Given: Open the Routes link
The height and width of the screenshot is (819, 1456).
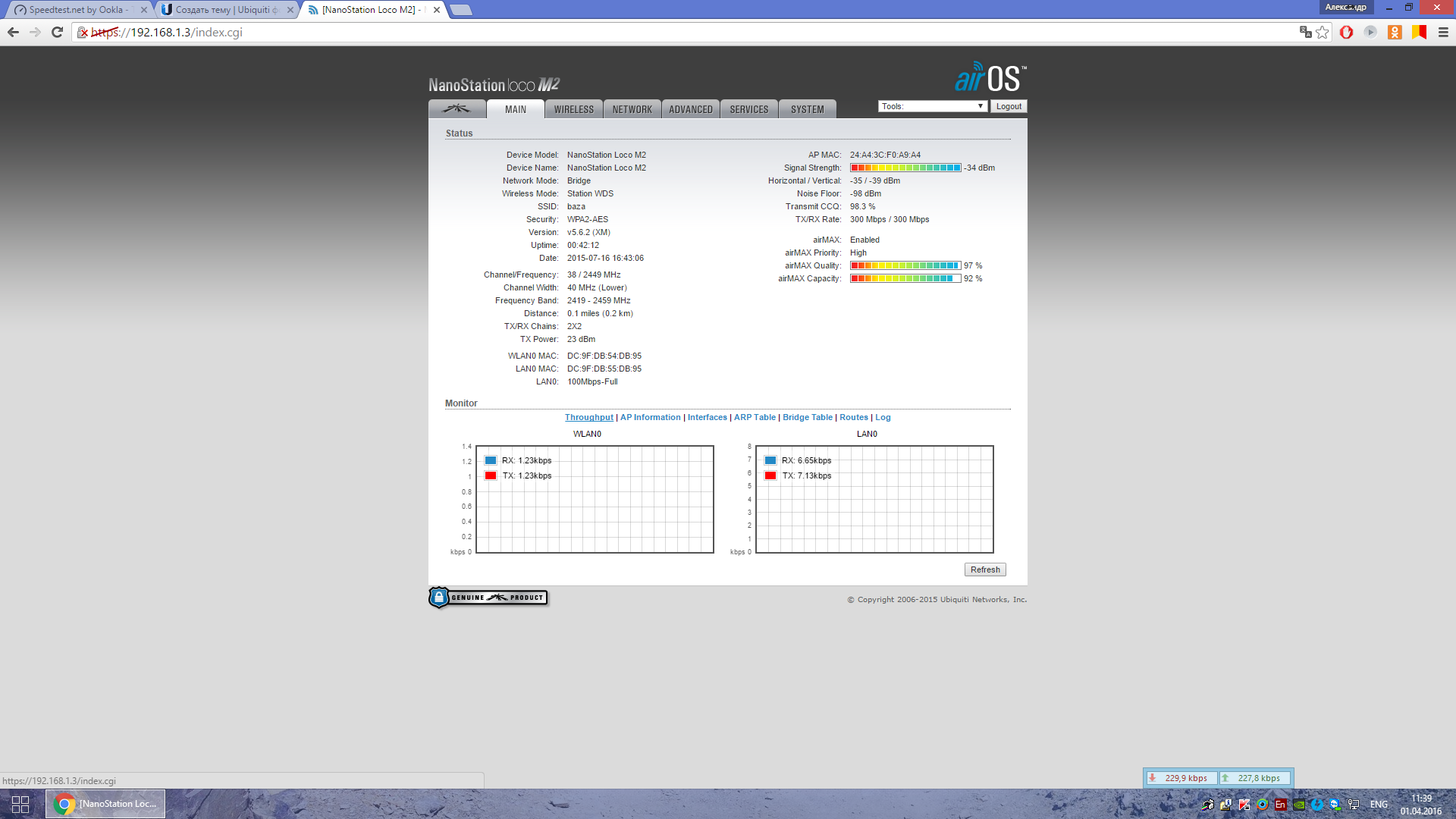Looking at the screenshot, I should tap(854, 417).
